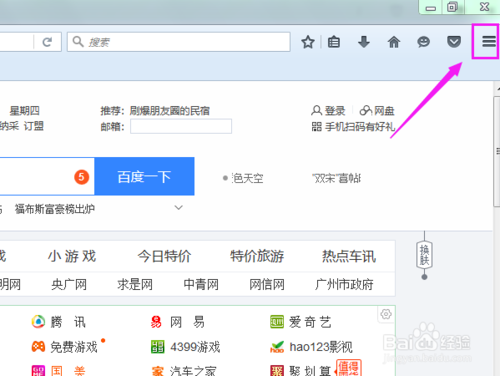500x376 pixels.
Task: Click the 网易 logo icon
Action: click(x=156, y=322)
